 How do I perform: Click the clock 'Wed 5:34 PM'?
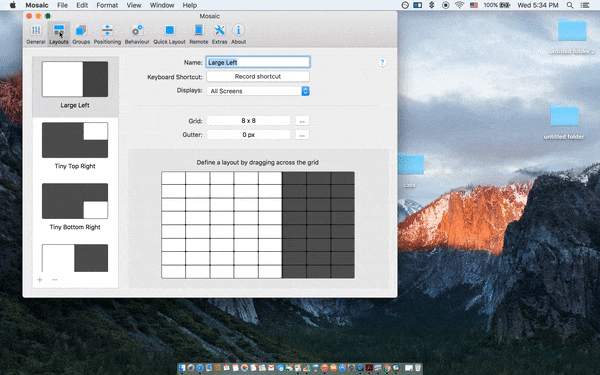tap(538, 5)
